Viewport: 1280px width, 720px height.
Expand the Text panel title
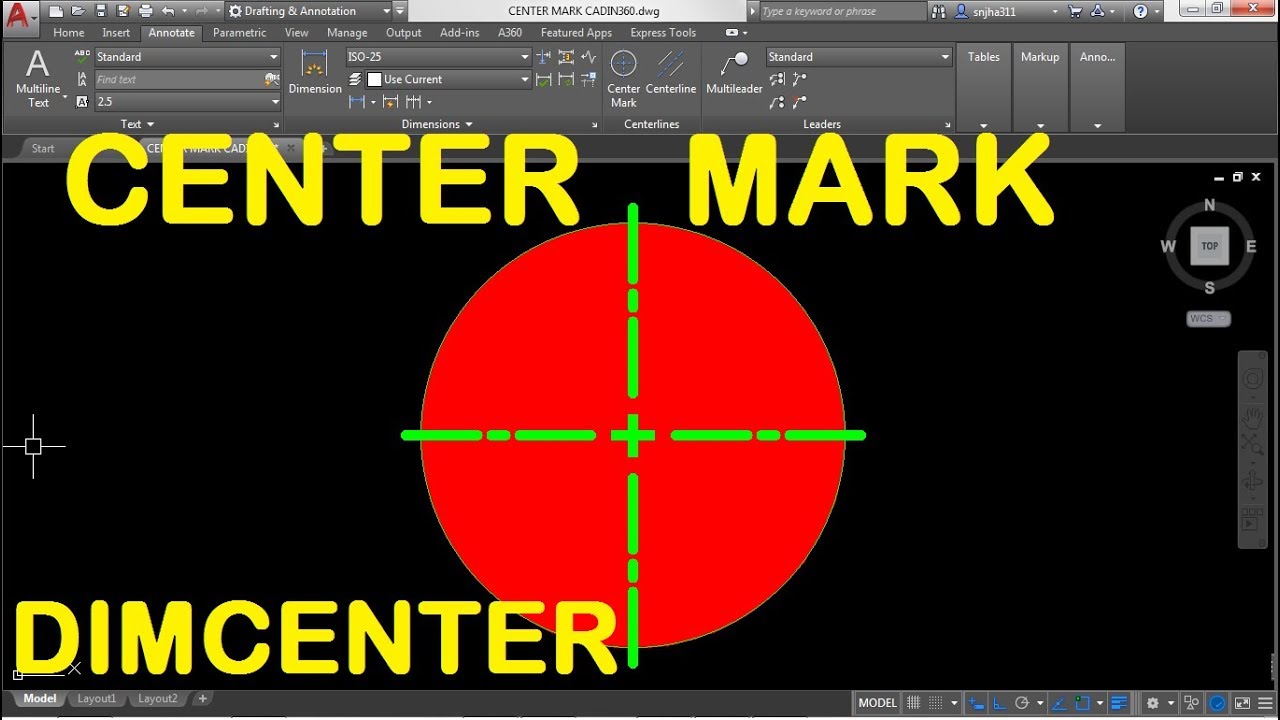(x=137, y=124)
